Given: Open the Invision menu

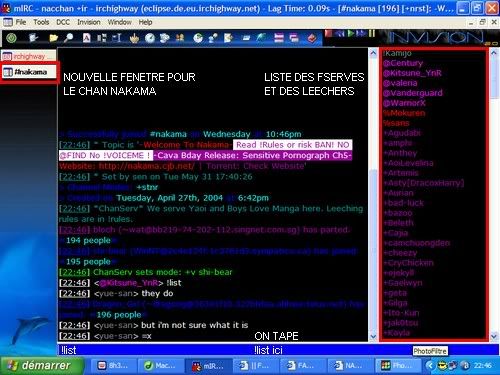Looking at the screenshot, I should click(x=89, y=22).
